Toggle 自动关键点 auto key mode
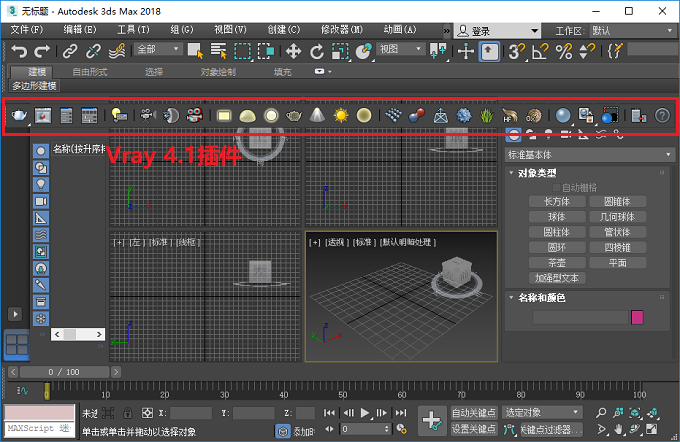The width and height of the screenshot is (680, 442). tap(473, 412)
